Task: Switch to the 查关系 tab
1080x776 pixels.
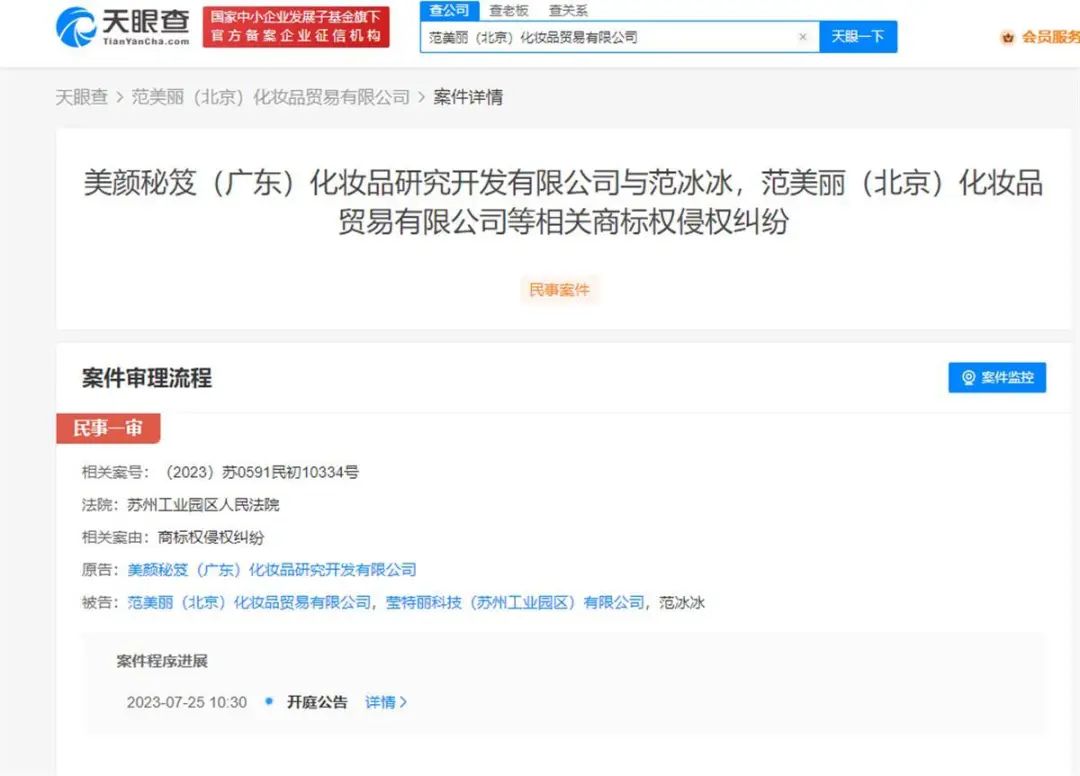Action: click(x=567, y=10)
